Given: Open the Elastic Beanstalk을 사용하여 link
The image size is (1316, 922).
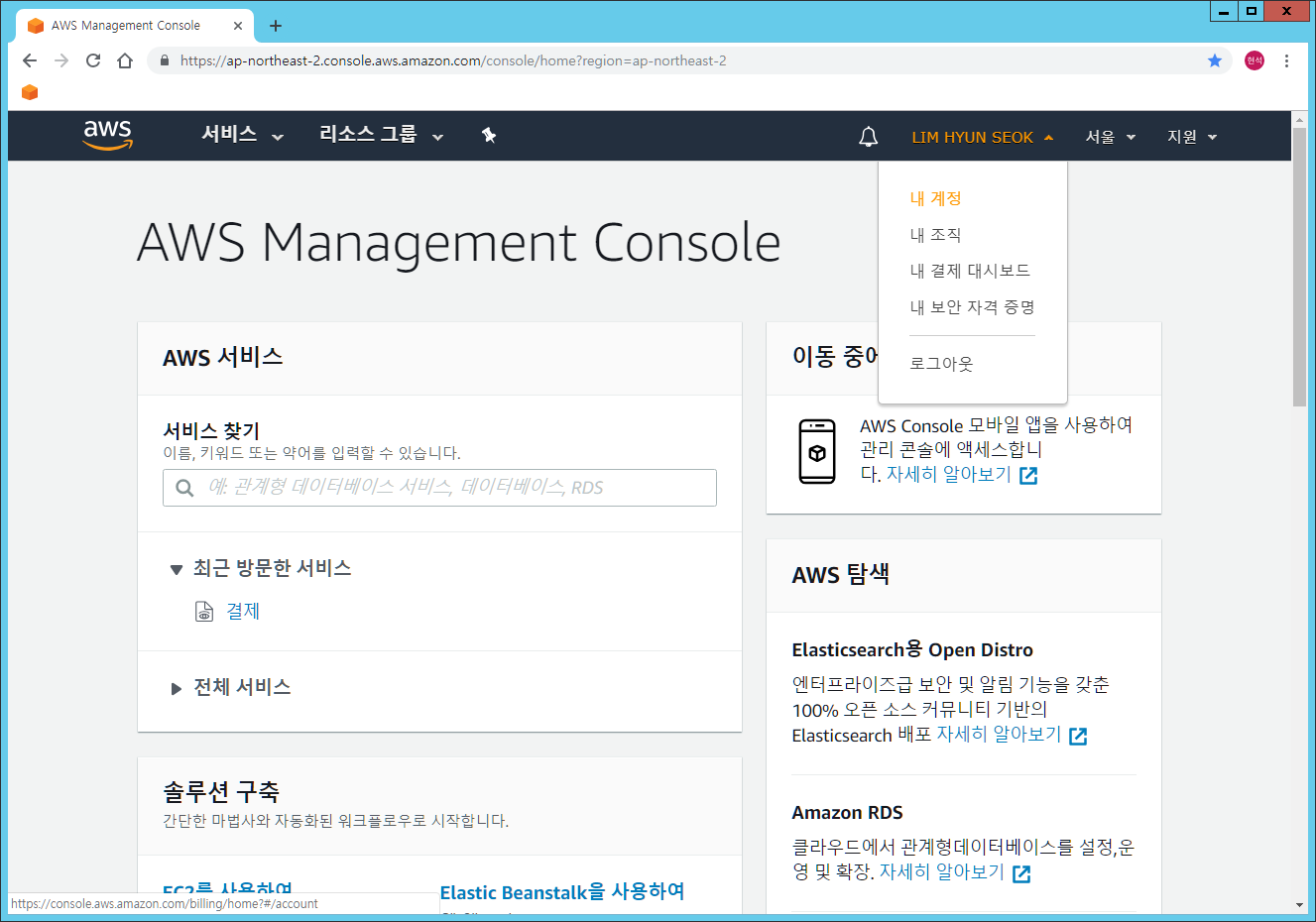Looking at the screenshot, I should [x=562, y=892].
